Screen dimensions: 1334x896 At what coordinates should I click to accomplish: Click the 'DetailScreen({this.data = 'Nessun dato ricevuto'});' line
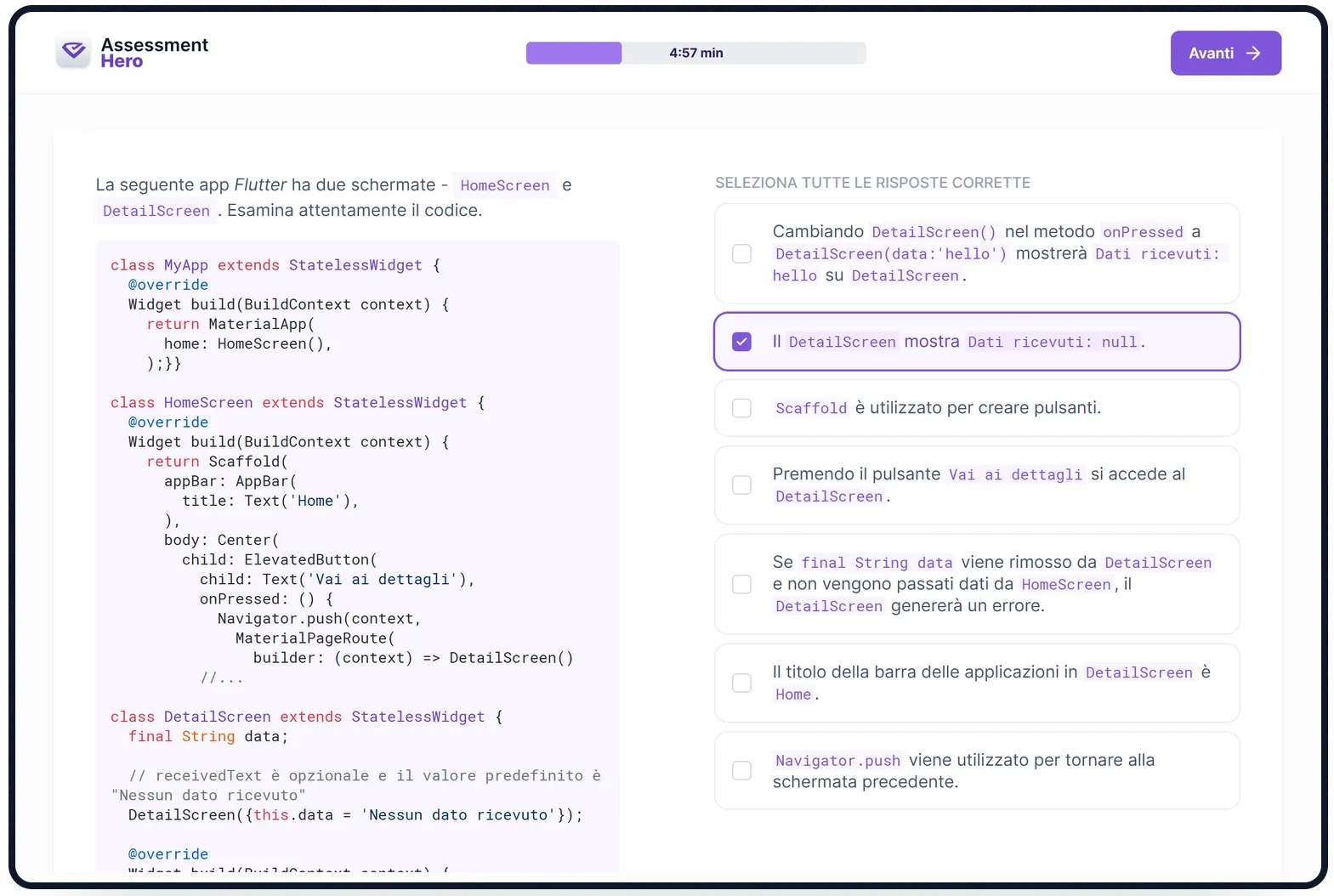click(x=355, y=814)
